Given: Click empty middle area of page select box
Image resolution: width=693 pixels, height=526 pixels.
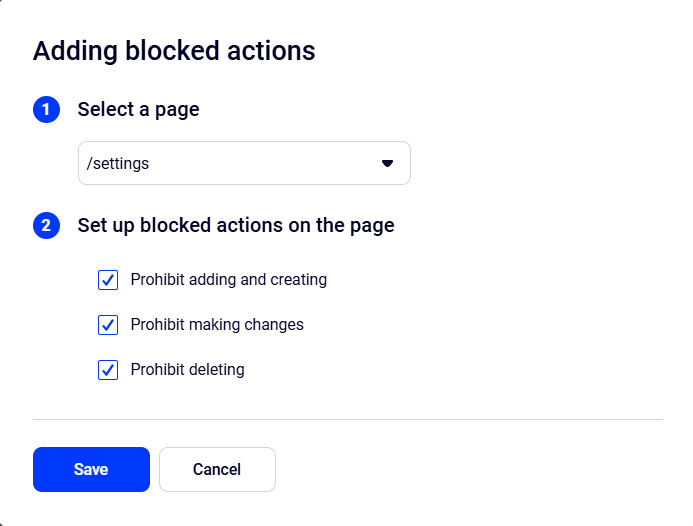Looking at the screenshot, I should (x=260, y=163).
